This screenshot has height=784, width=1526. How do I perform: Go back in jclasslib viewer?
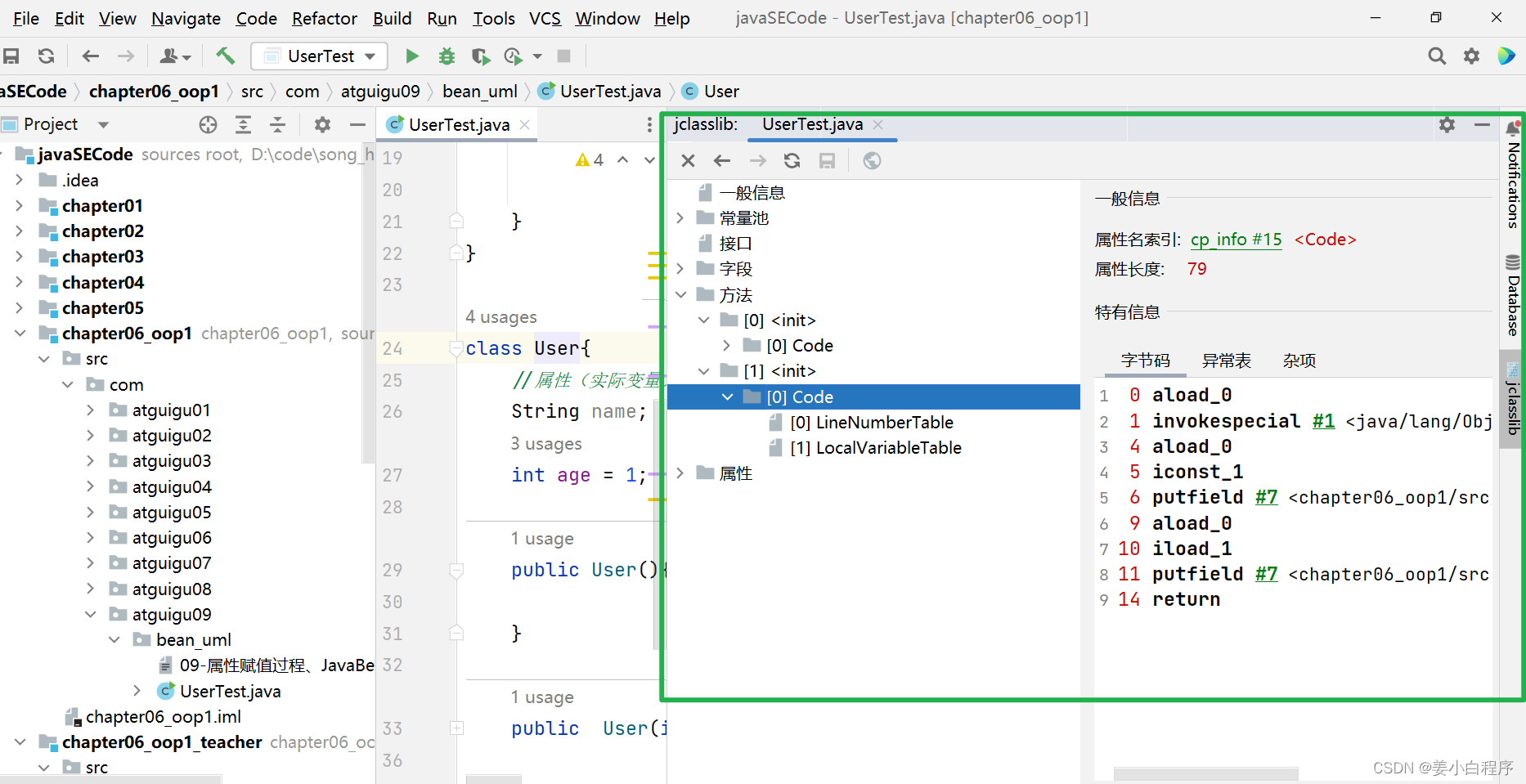pyautogui.click(x=722, y=161)
